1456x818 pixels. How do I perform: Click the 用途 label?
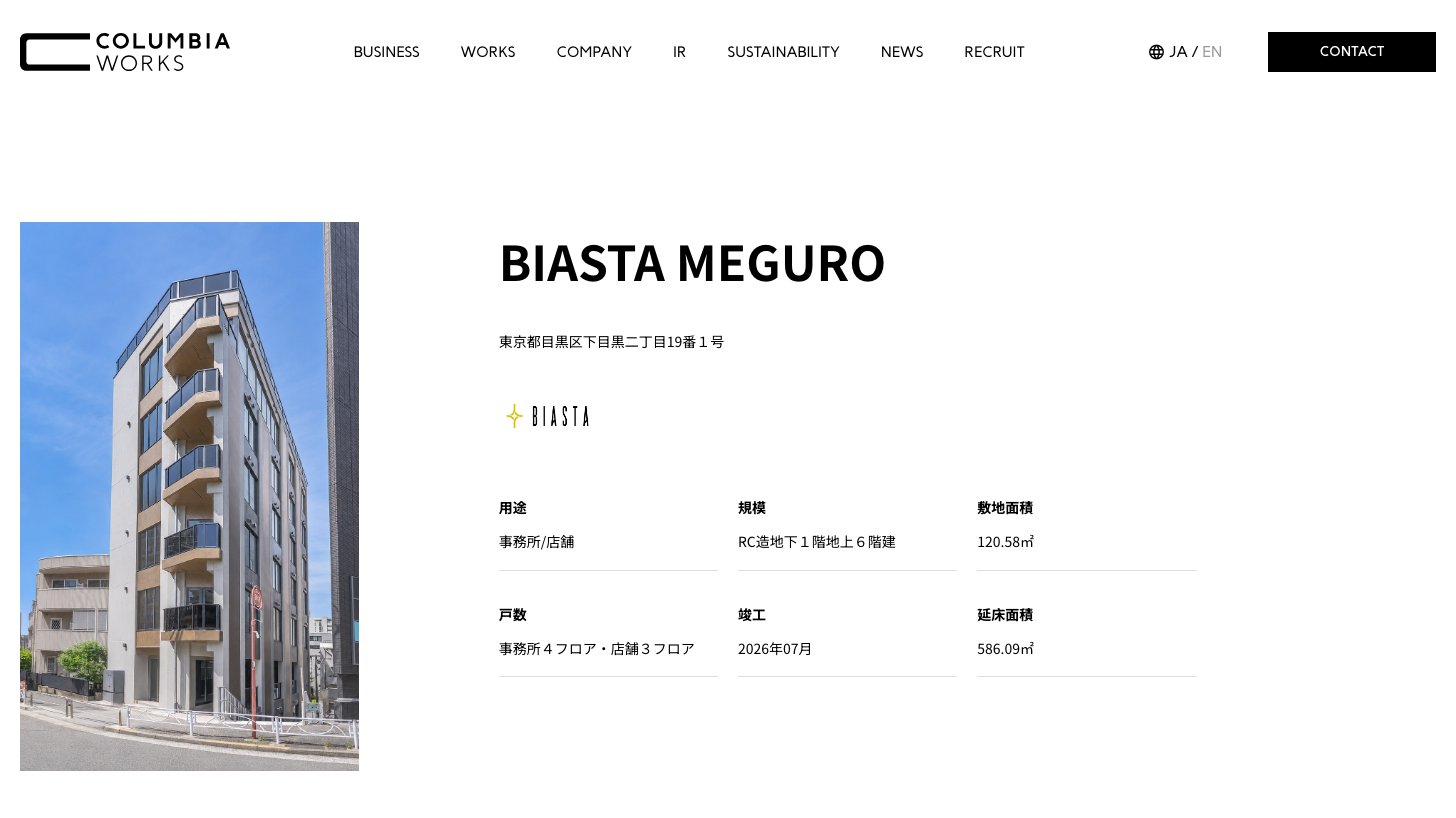(x=513, y=508)
